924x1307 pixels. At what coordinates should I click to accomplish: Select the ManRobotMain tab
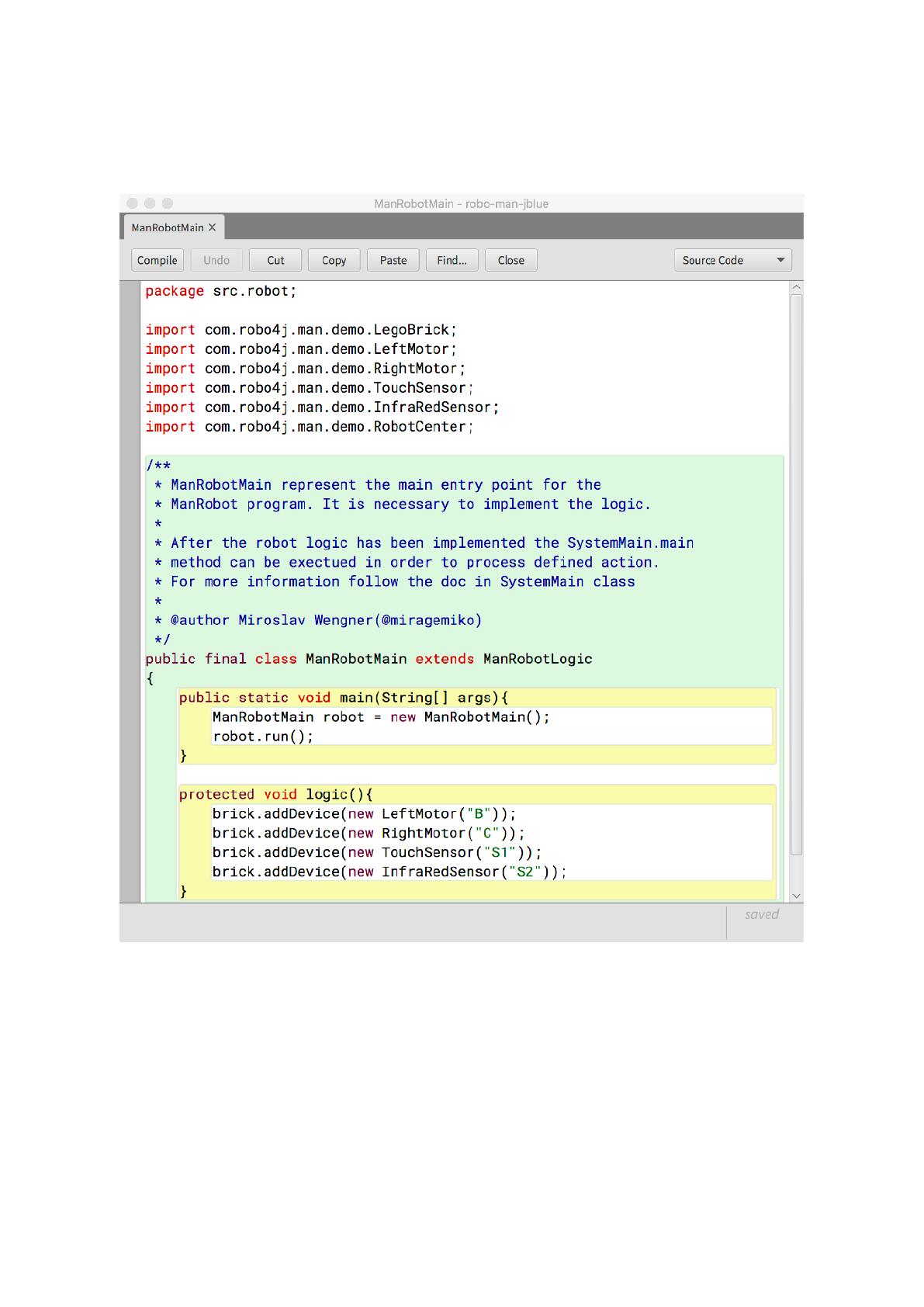pos(167,227)
